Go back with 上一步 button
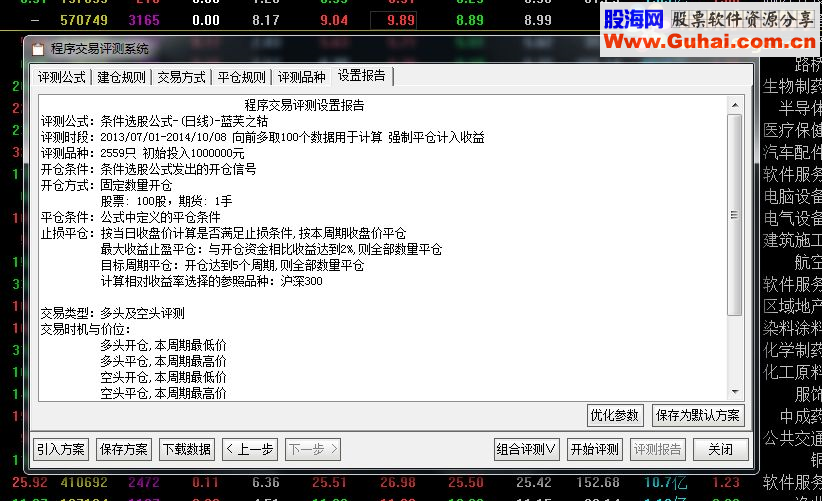The height and width of the screenshot is (501, 822). (250, 450)
